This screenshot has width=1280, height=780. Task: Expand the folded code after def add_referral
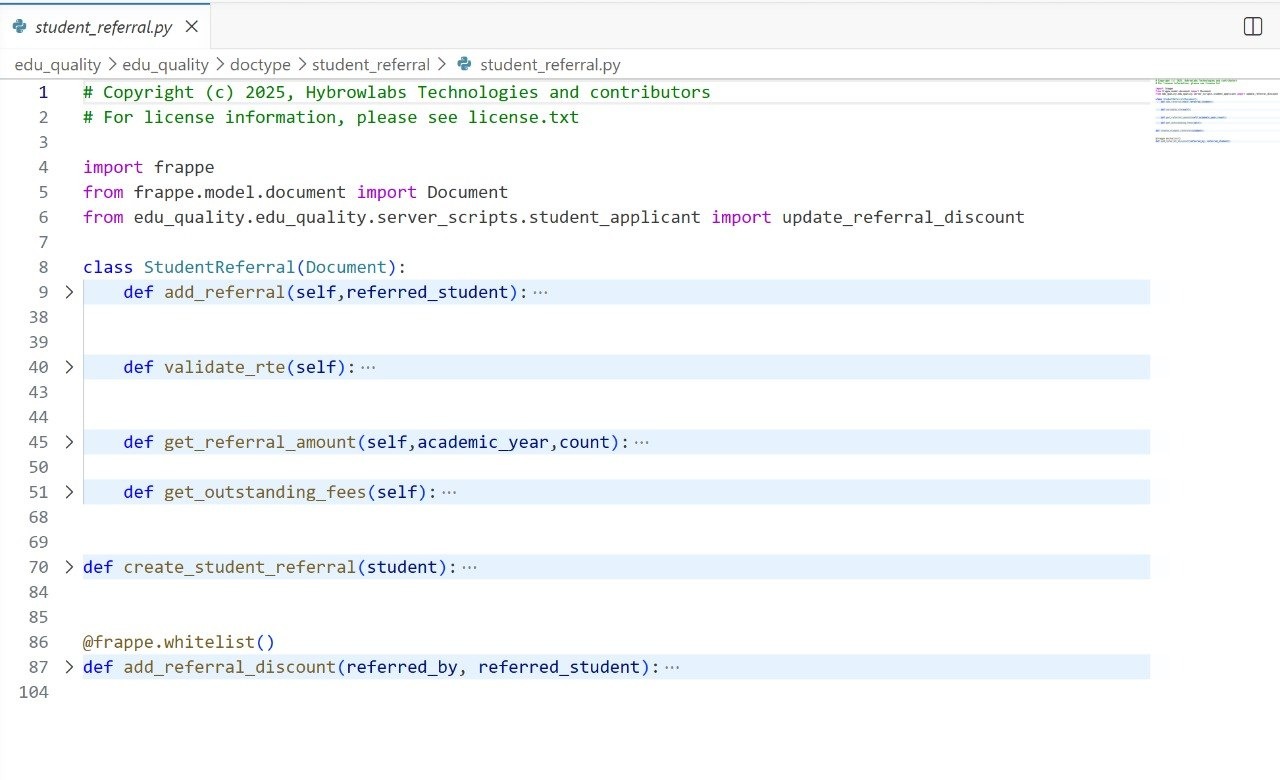540,291
